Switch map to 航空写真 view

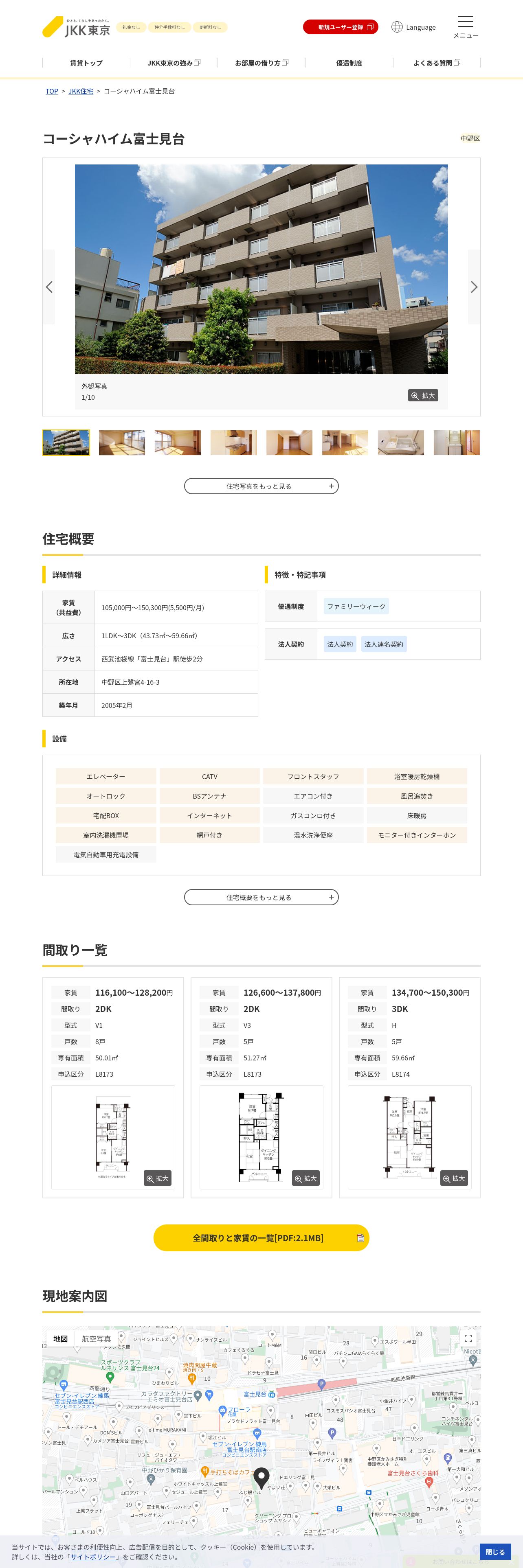(x=96, y=1338)
